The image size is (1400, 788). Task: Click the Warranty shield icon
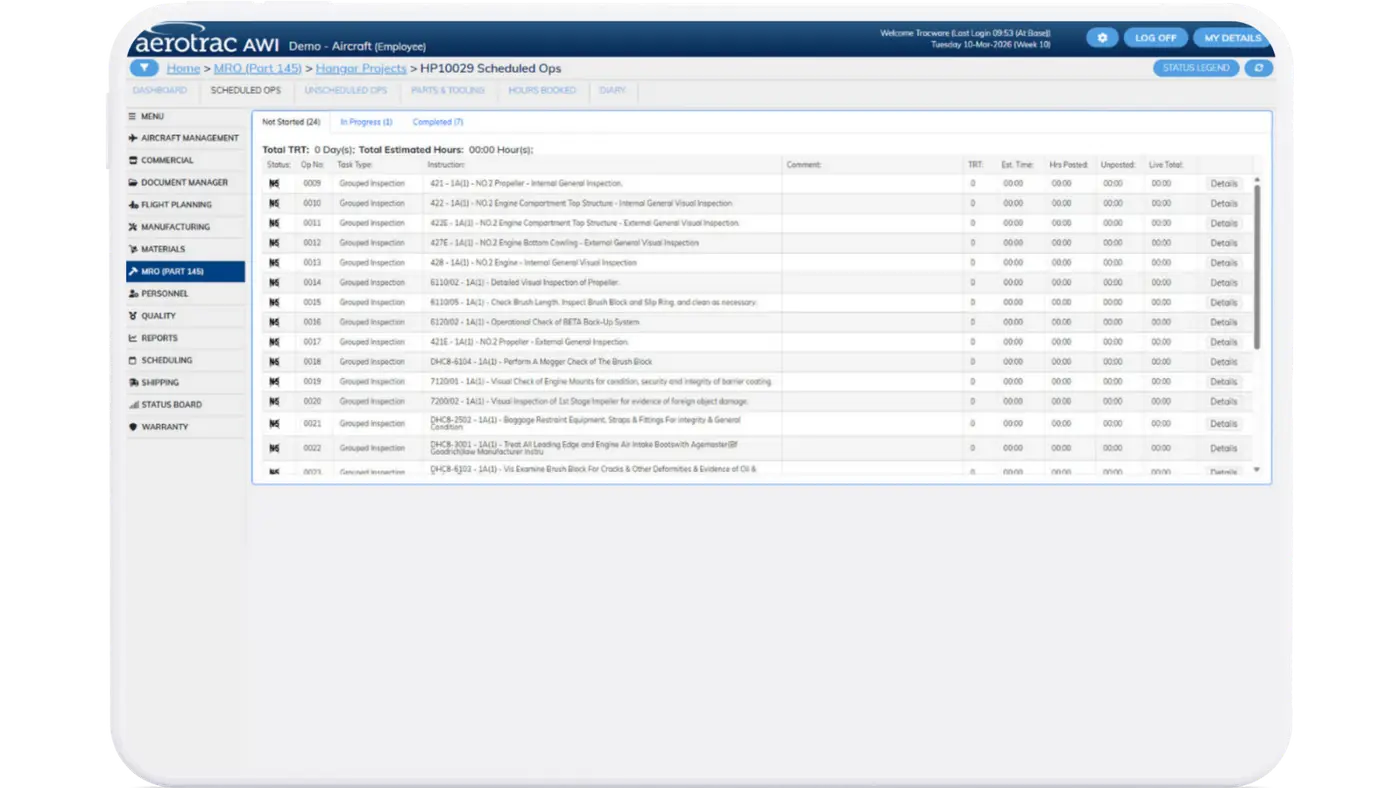point(133,427)
